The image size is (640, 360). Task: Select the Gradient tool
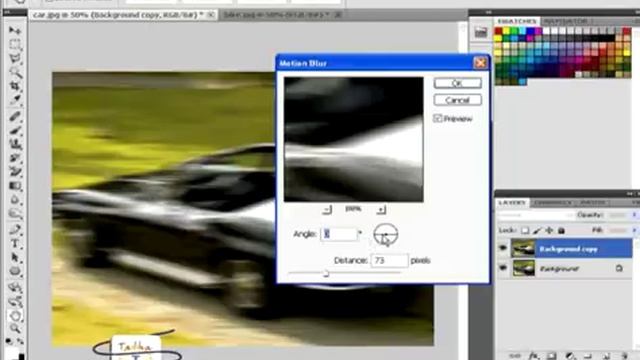tap(15, 186)
